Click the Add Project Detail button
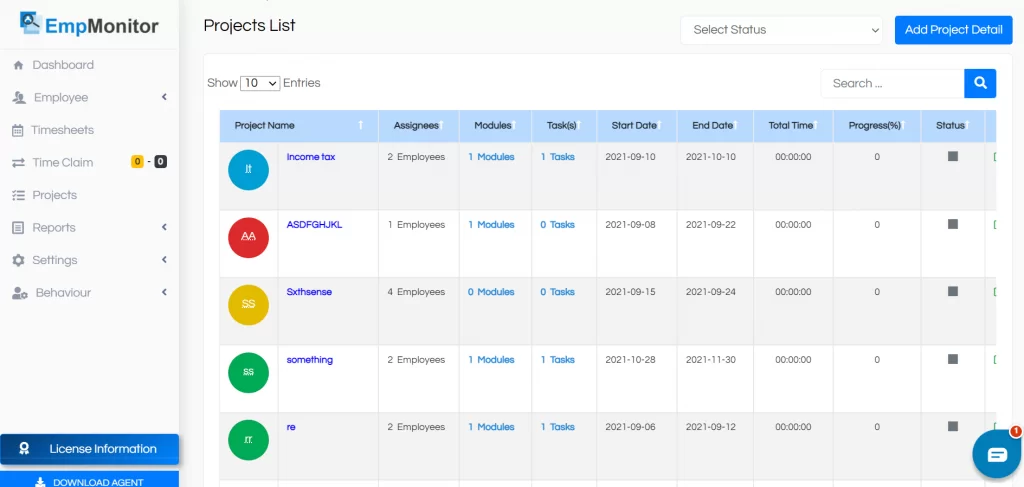Screen dimensions: 1024x487 coord(953,30)
